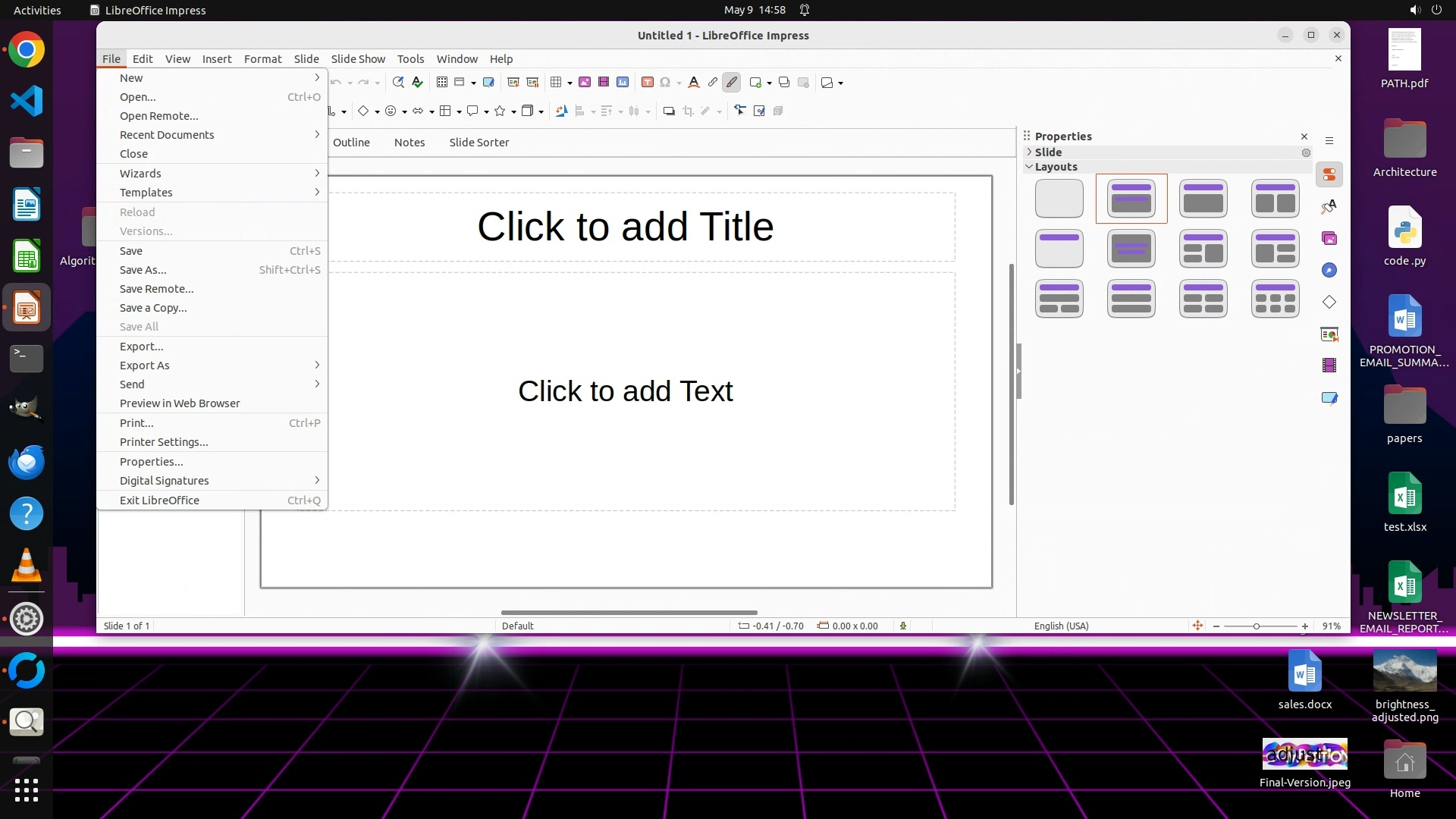Choose Save As... from File menu
Image resolution: width=1456 pixels, height=819 pixels.
tap(143, 270)
